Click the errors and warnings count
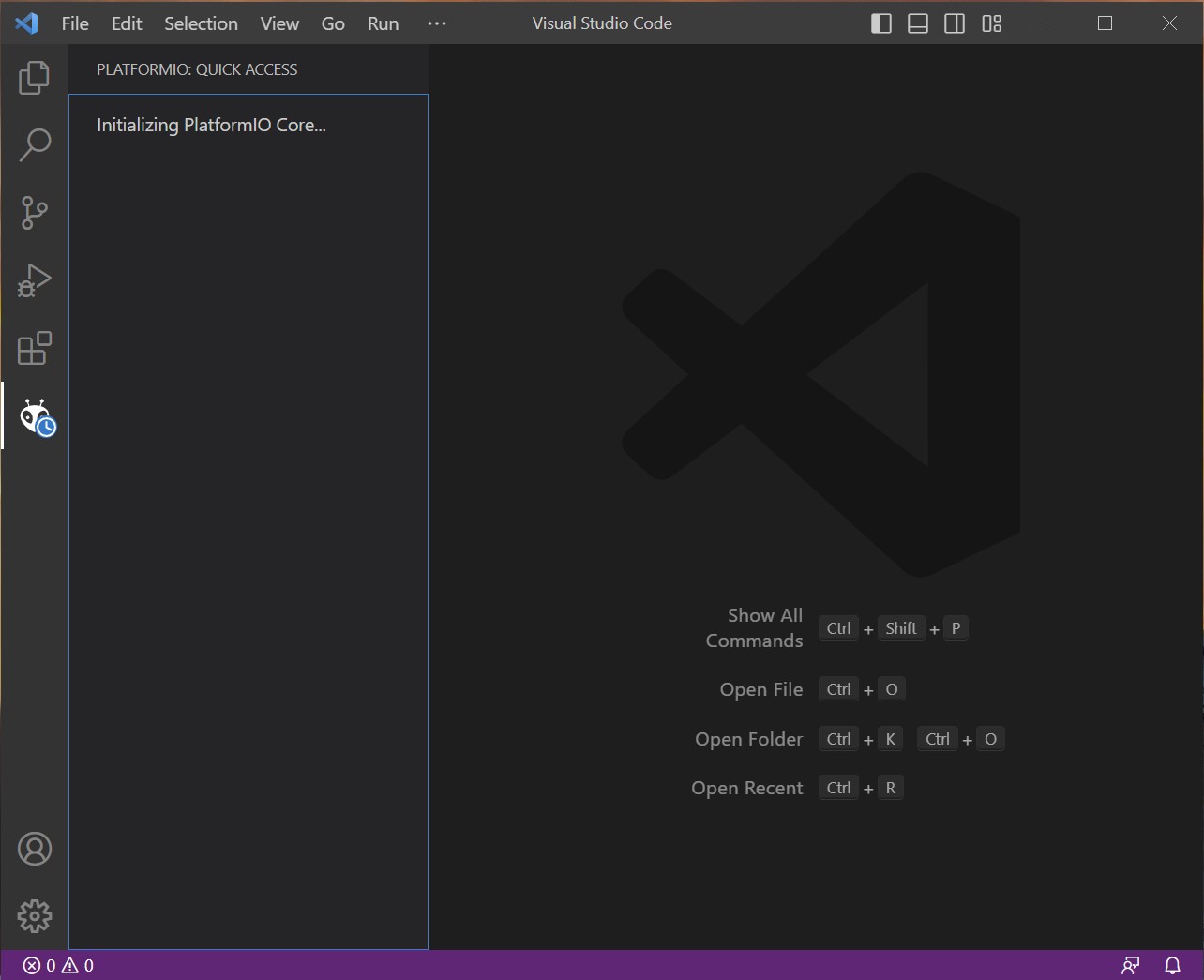The image size is (1204, 980). point(58,965)
